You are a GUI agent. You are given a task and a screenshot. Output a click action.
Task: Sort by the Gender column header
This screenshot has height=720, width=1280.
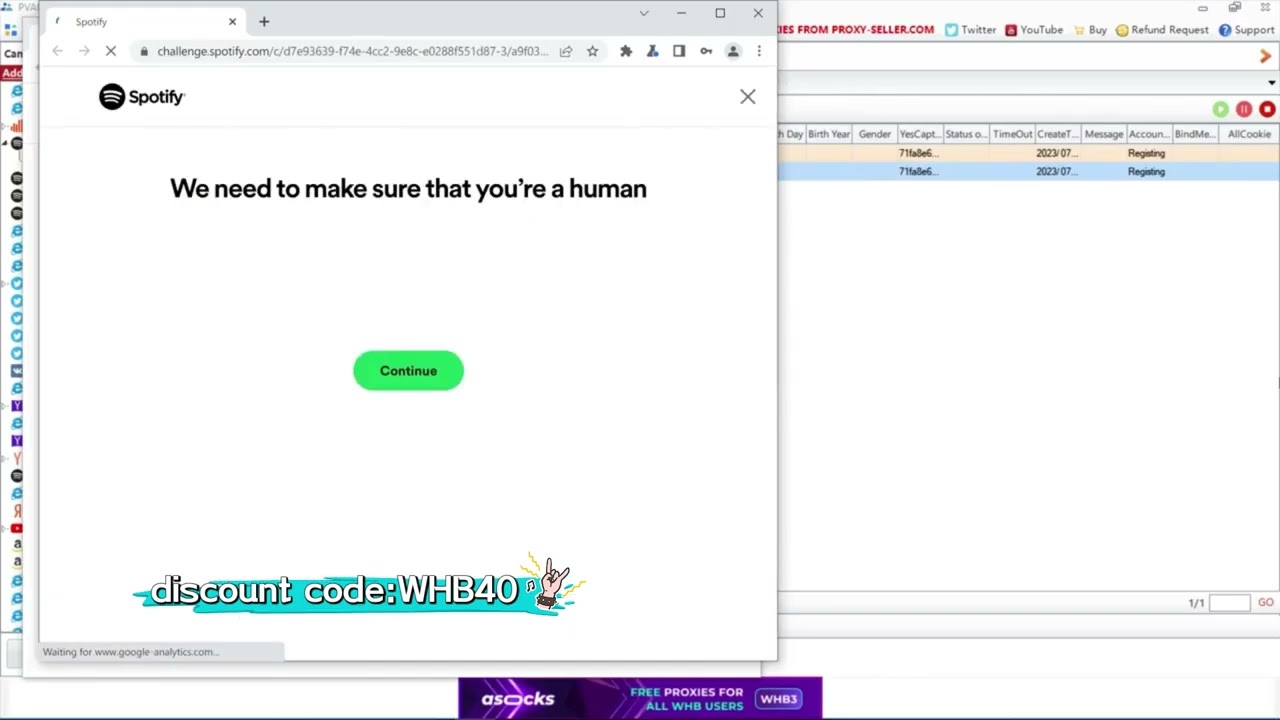pos(874,134)
